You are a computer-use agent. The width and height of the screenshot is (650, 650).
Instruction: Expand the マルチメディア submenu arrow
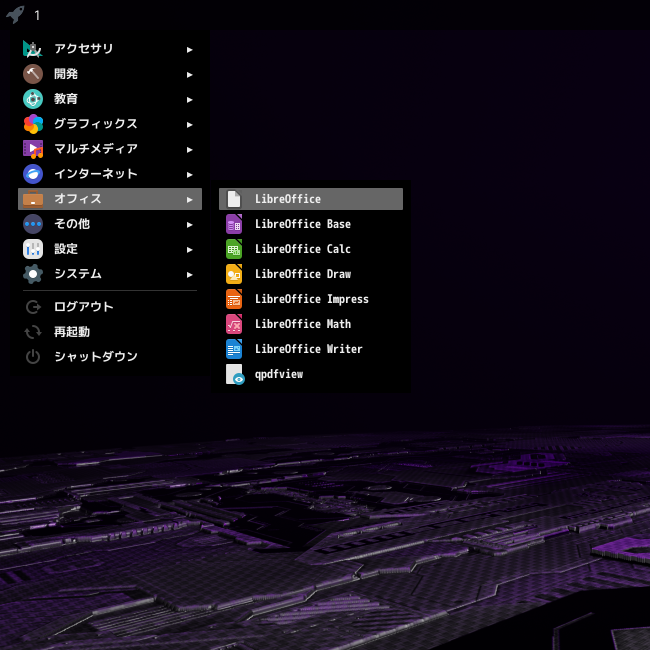click(x=189, y=150)
